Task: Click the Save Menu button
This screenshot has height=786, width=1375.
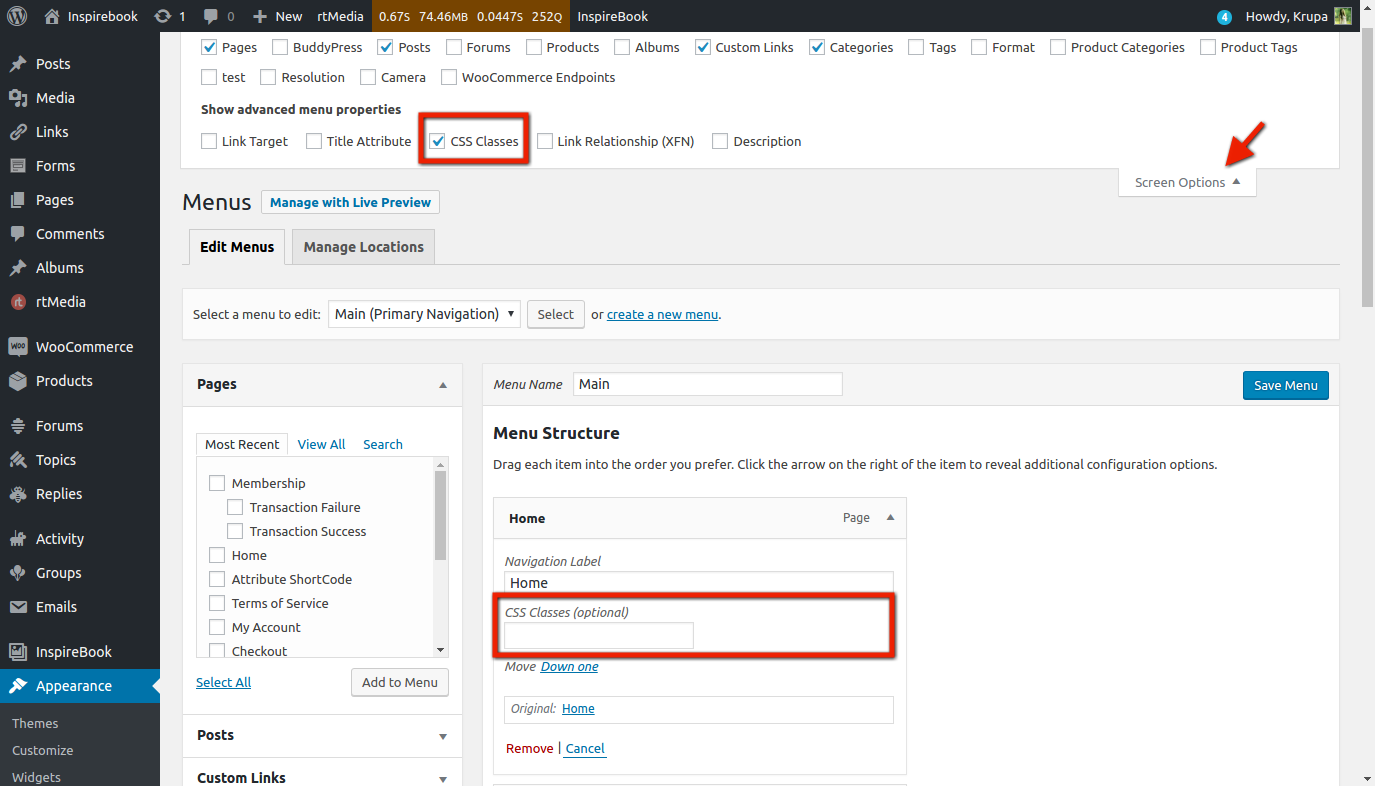Action: [1285, 385]
